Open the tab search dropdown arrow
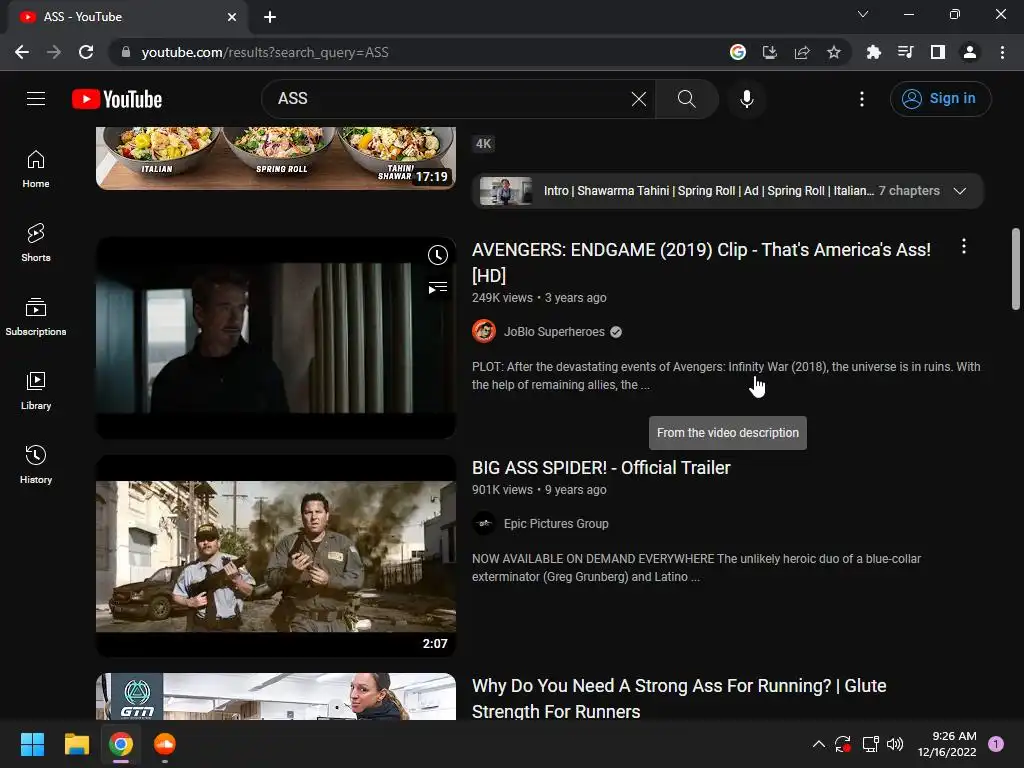The image size is (1024, 768). (863, 14)
